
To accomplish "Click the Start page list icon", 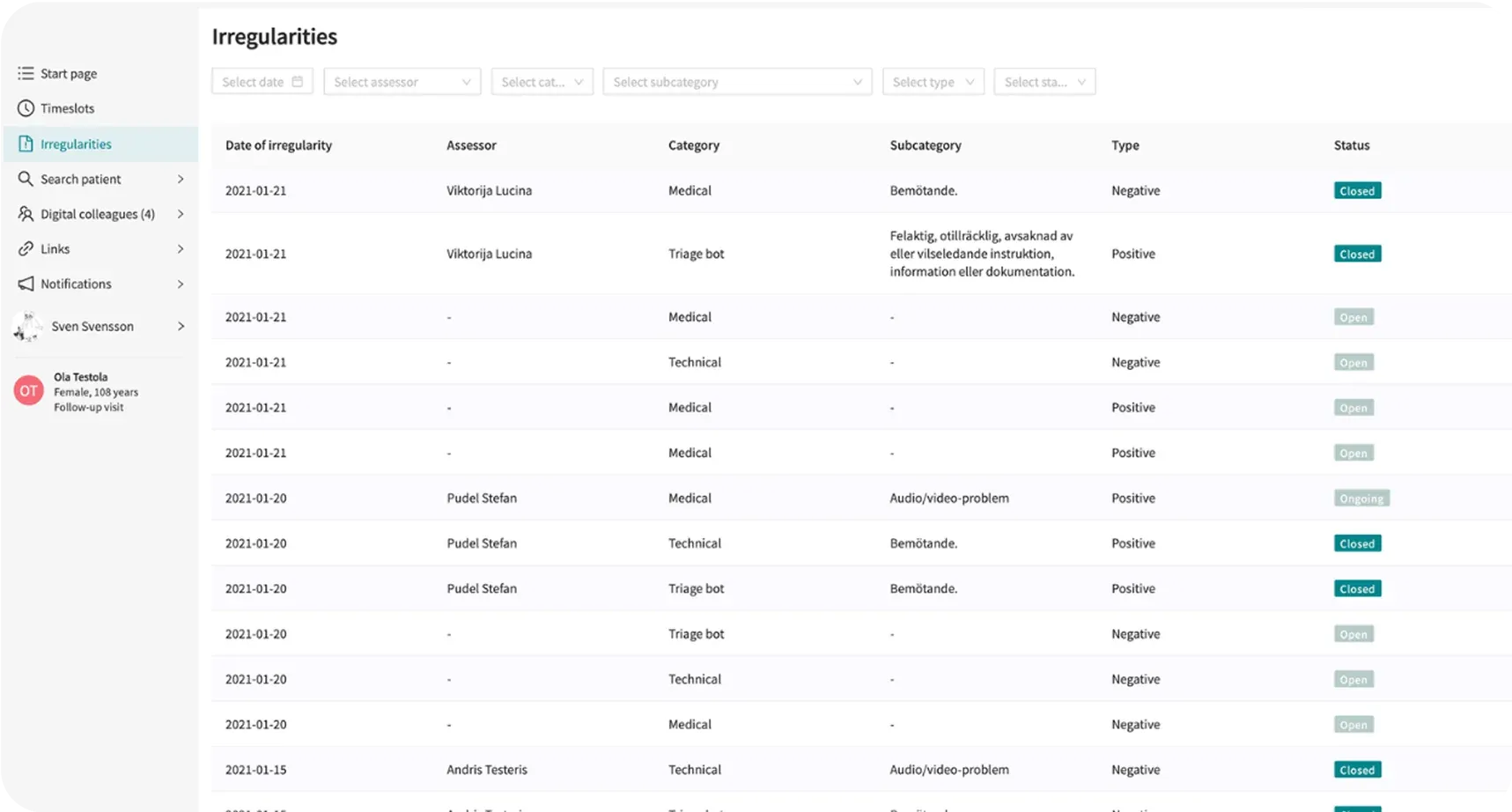I will [26, 74].
